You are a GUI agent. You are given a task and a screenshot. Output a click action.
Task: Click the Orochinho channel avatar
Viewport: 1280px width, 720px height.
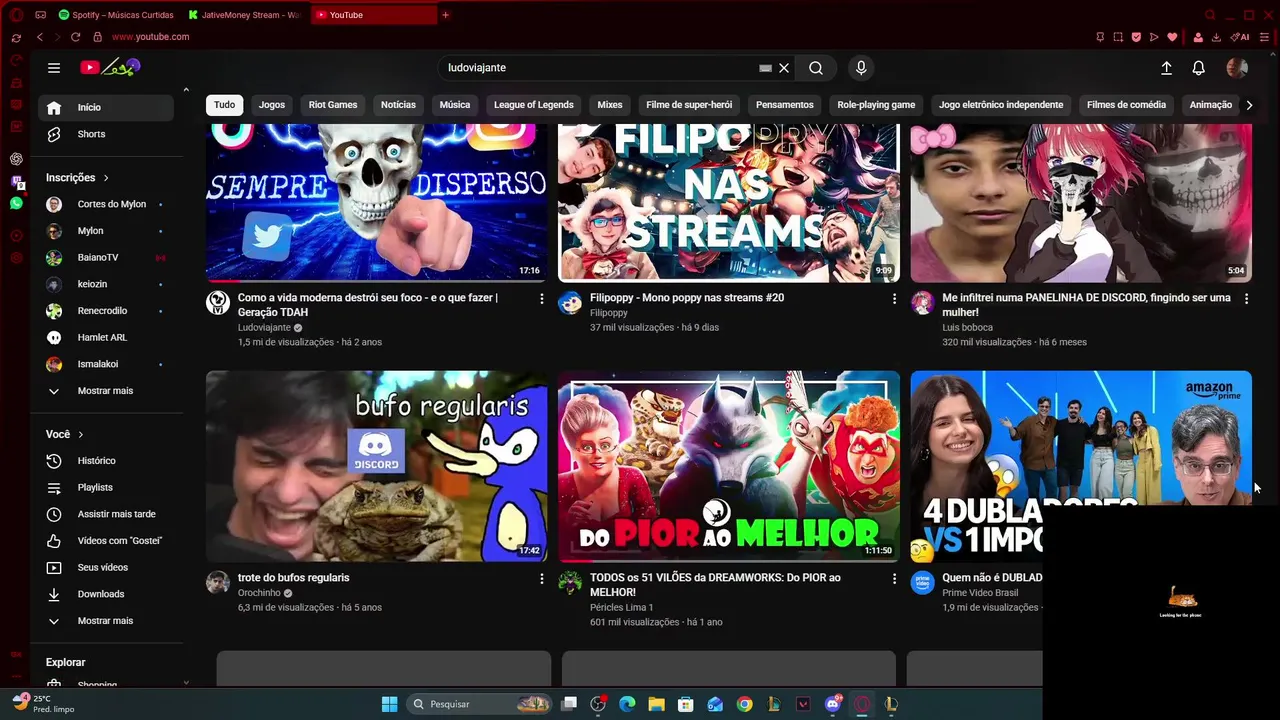pos(218,583)
